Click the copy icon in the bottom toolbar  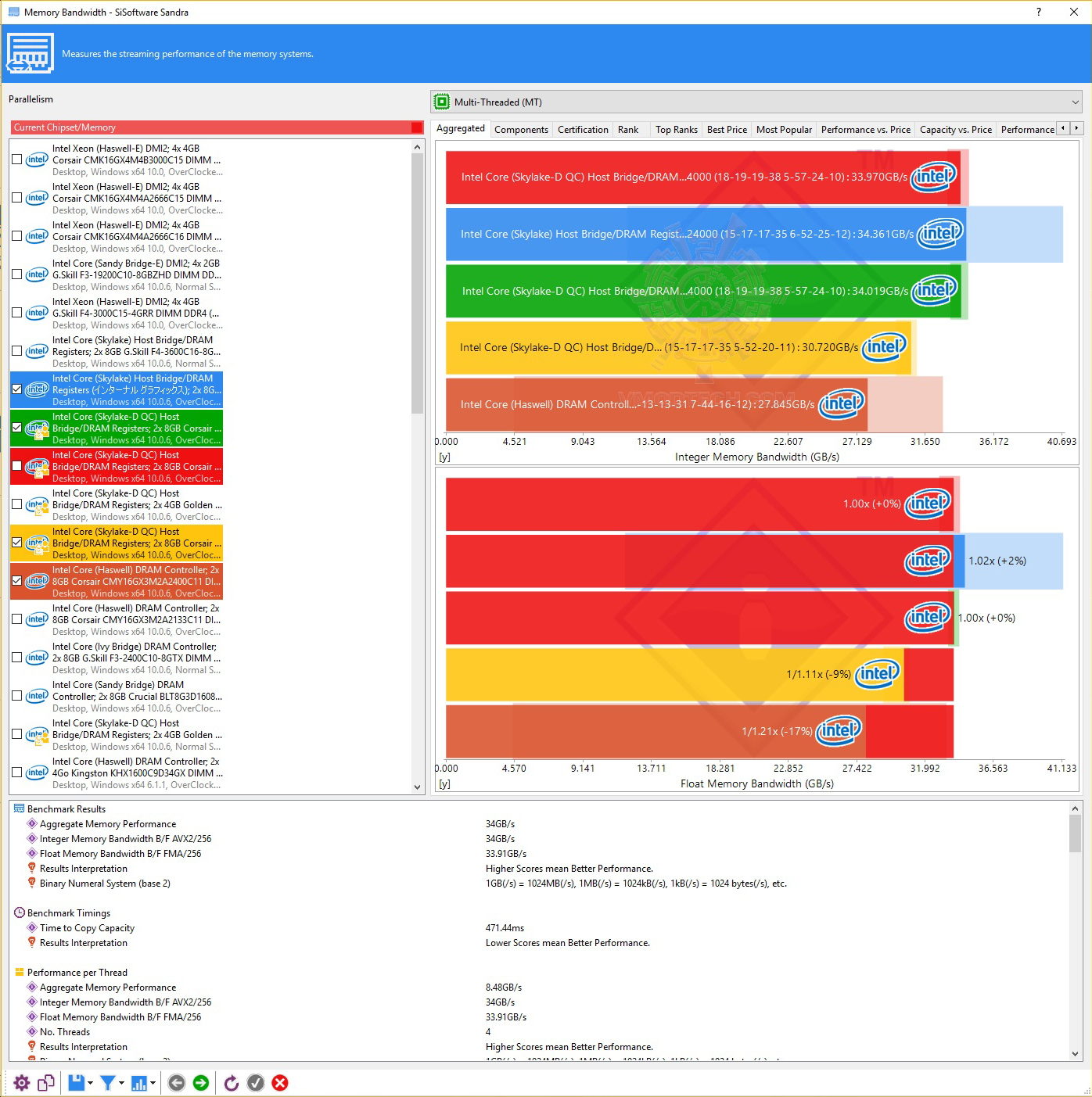46,1083
